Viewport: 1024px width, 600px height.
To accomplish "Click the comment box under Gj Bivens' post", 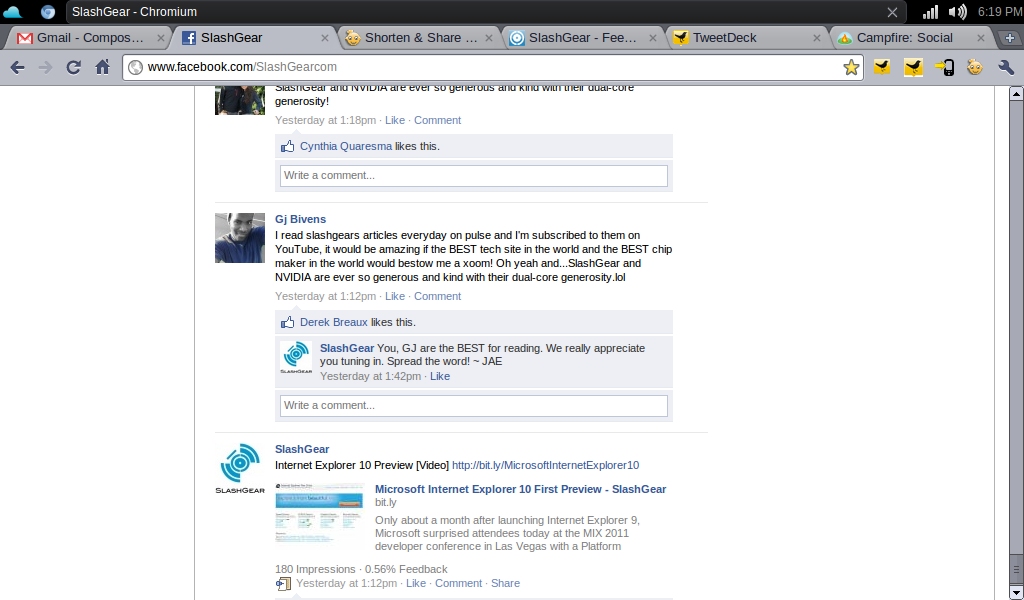I will (x=473, y=405).
